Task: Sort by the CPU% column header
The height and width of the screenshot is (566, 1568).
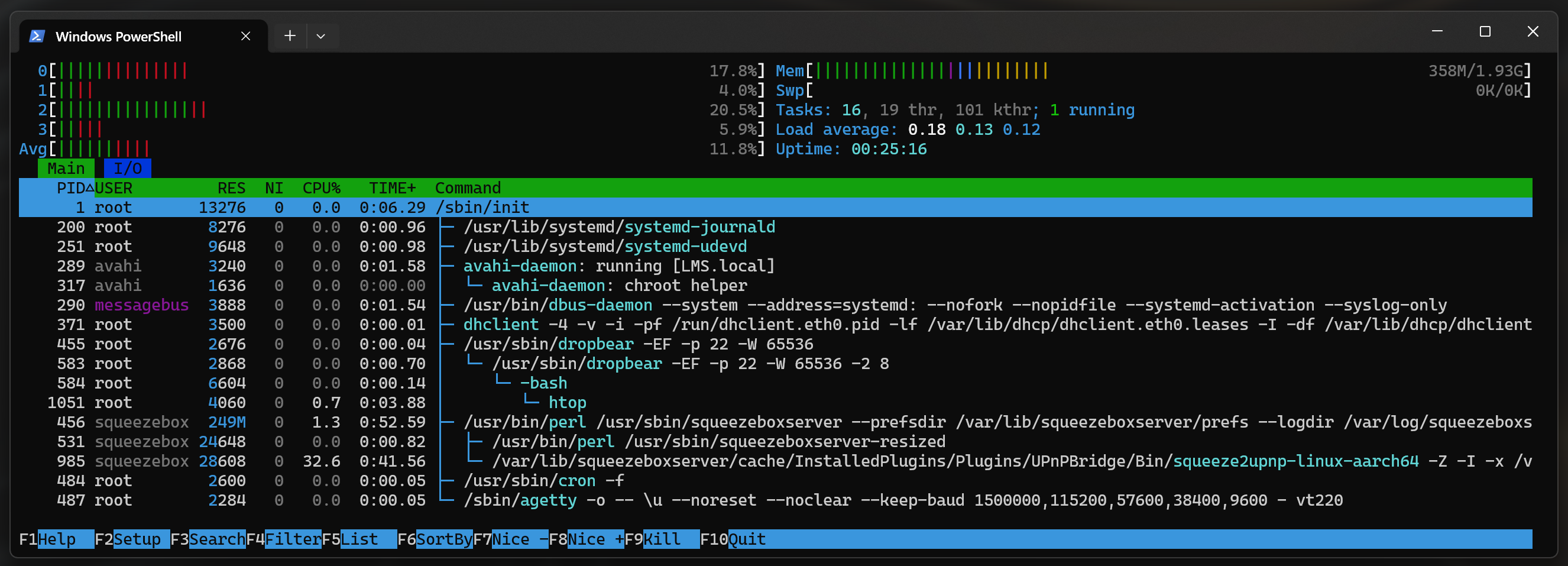Action: click(321, 188)
